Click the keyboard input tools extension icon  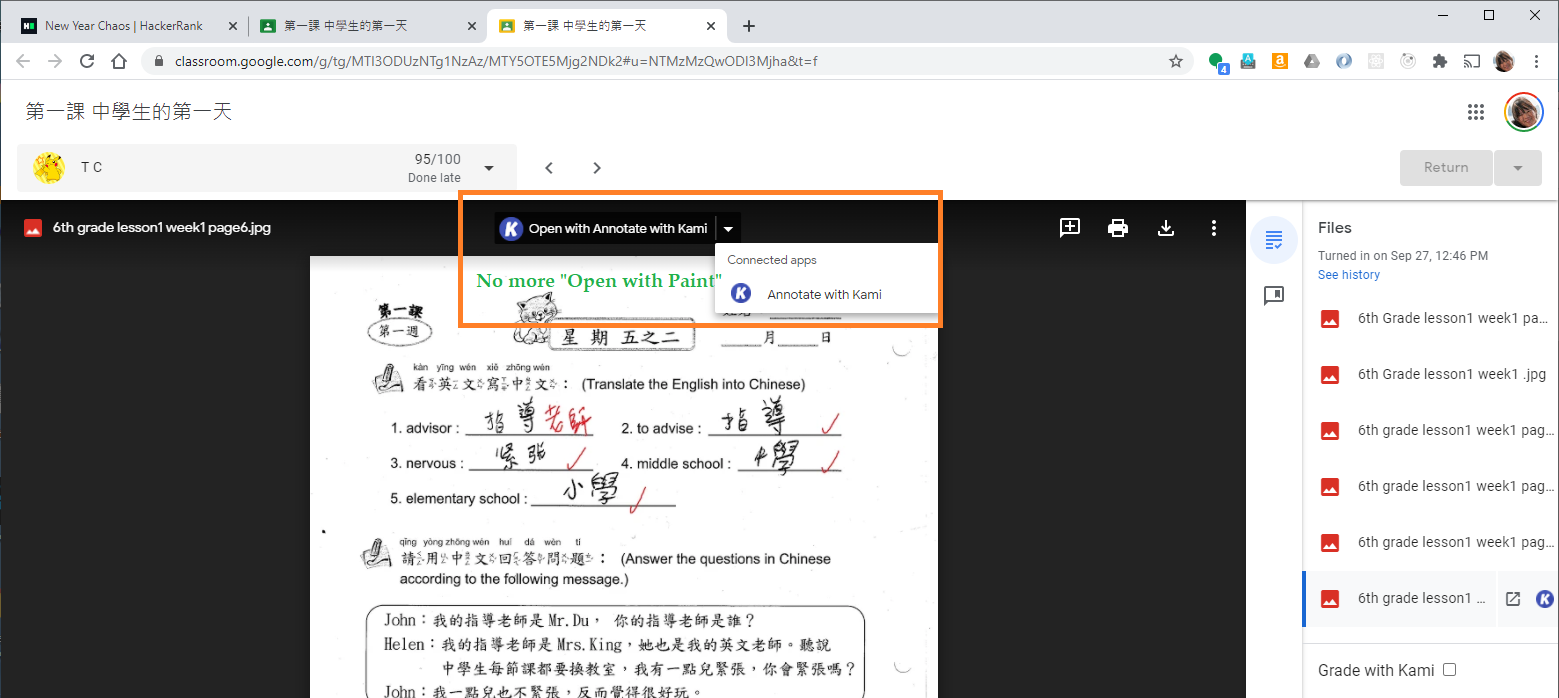click(1247, 61)
